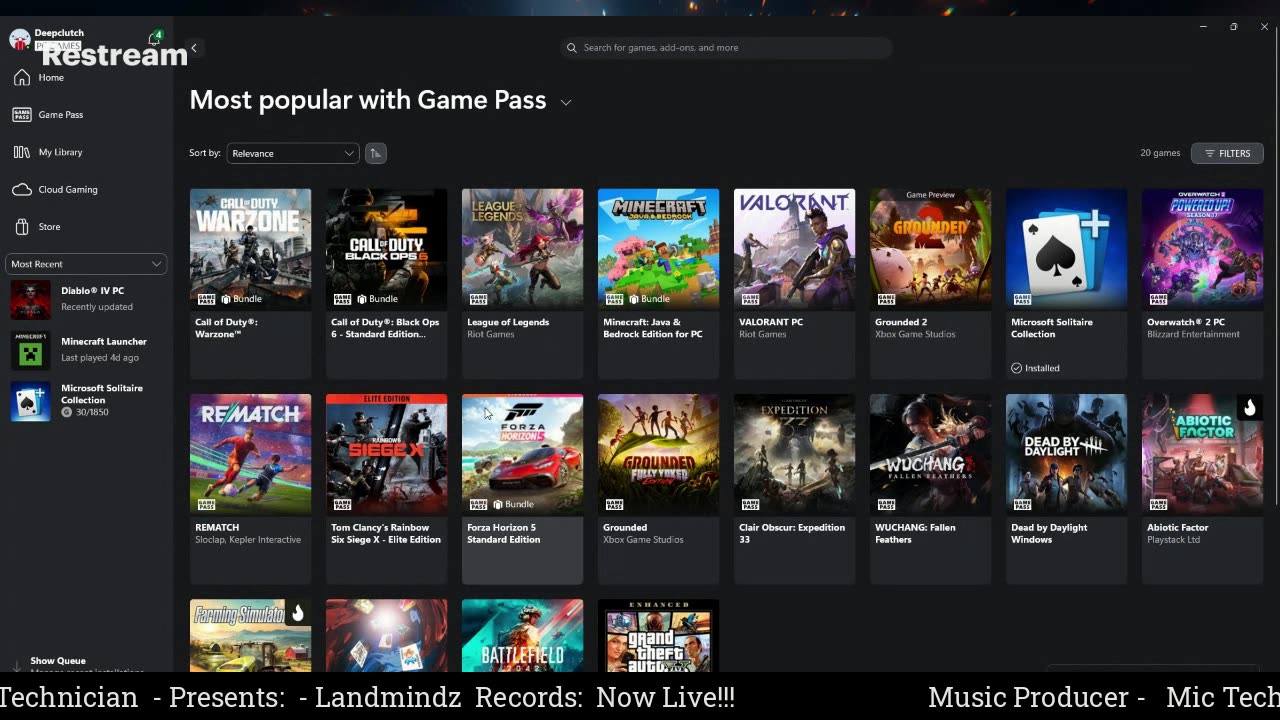The image size is (1280, 720).
Task: Click the '20 games' count text
Action: pyautogui.click(x=1160, y=153)
